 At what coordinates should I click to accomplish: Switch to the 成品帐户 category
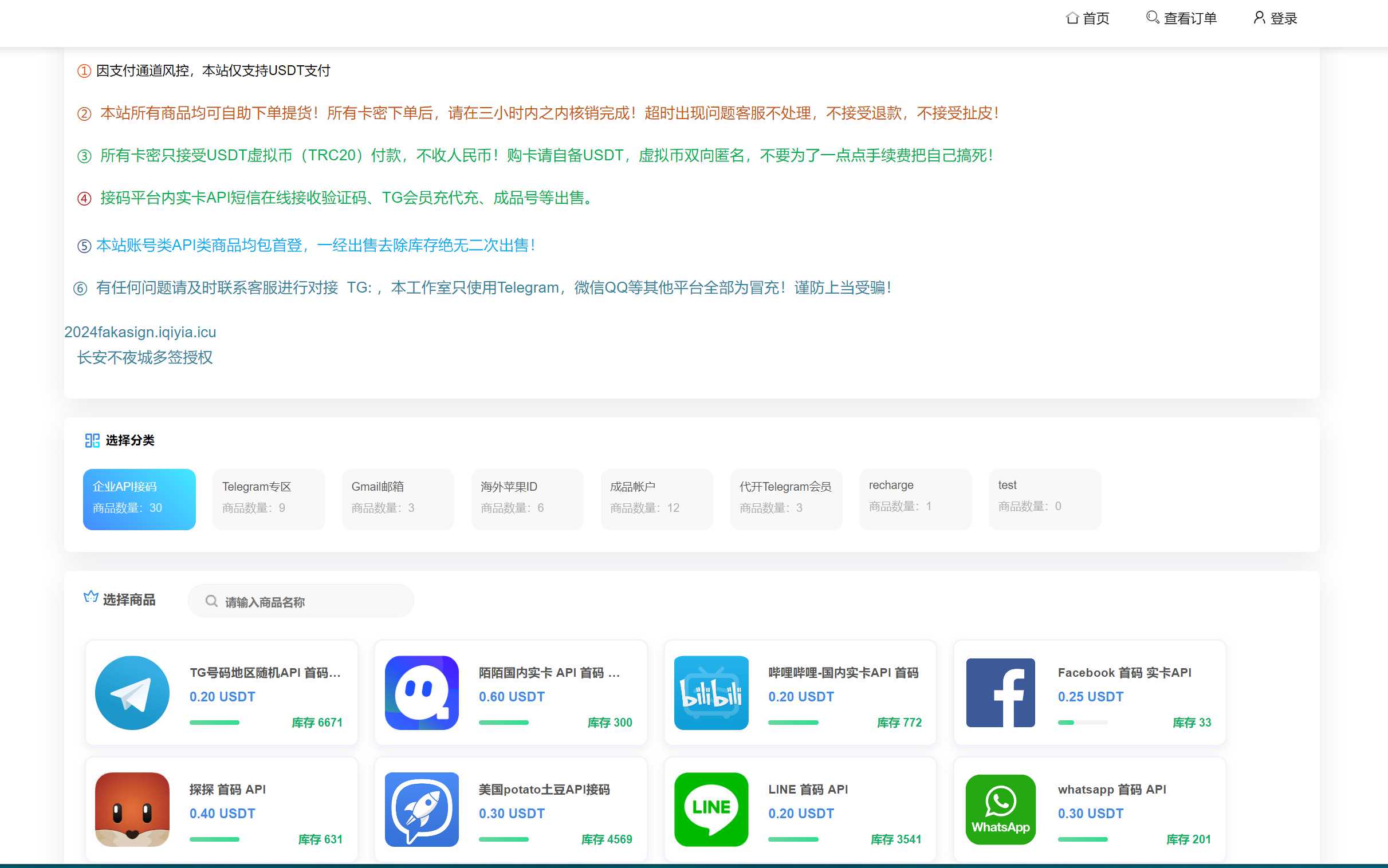click(x=657, y=499)
